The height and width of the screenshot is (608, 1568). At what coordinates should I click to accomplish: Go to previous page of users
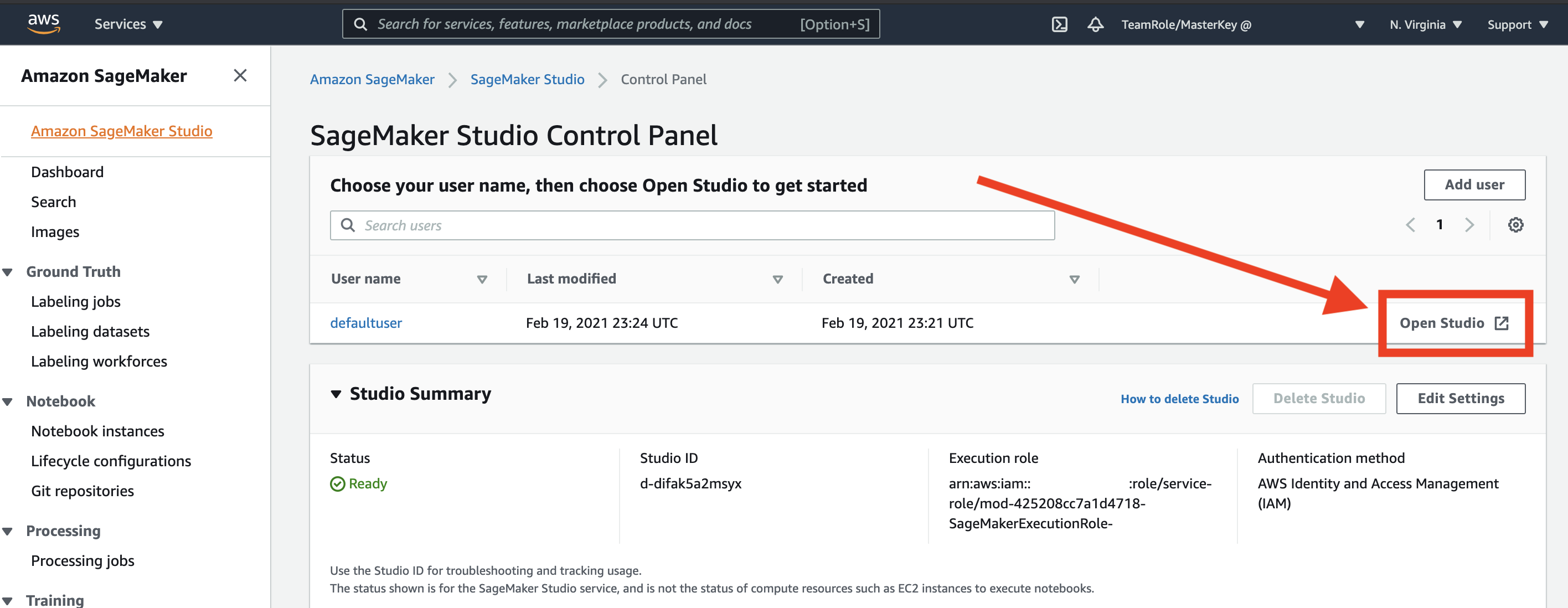[1410, 225]
